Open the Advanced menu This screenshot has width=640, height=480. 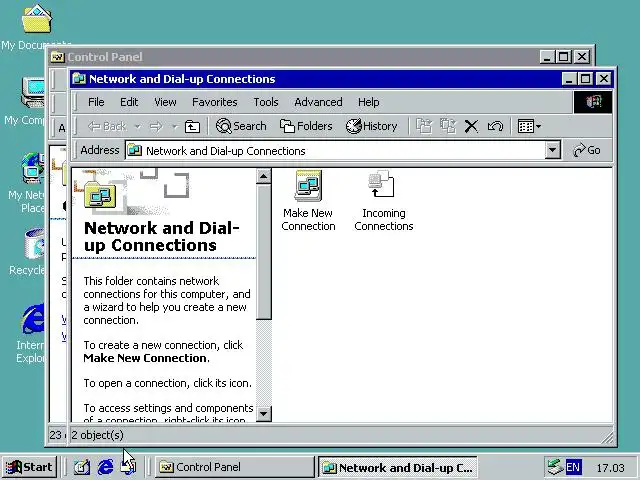(x=318, y=102)
